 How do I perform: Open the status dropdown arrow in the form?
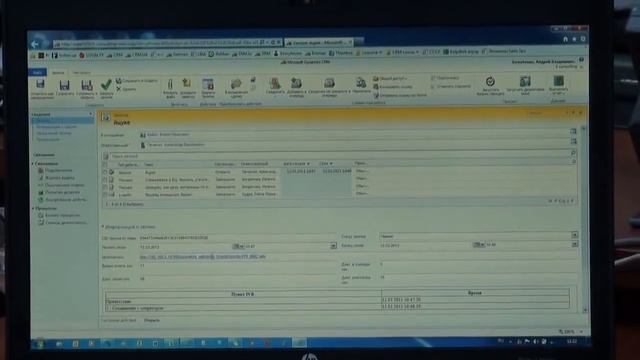[x=574, y=235]
